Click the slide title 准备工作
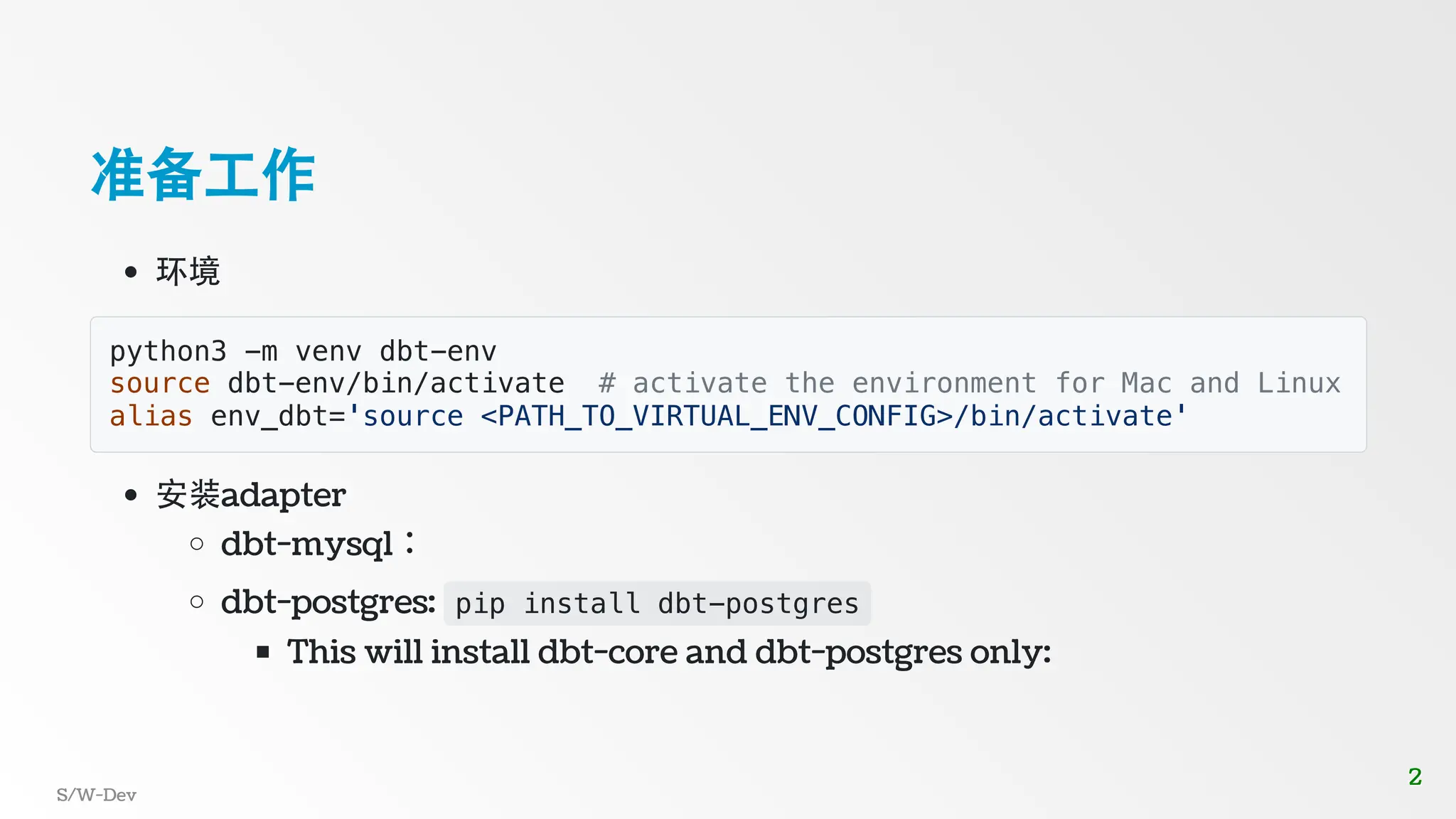Image resolution: width=1456 pixels, height=819 pixels. coord(203,175)
